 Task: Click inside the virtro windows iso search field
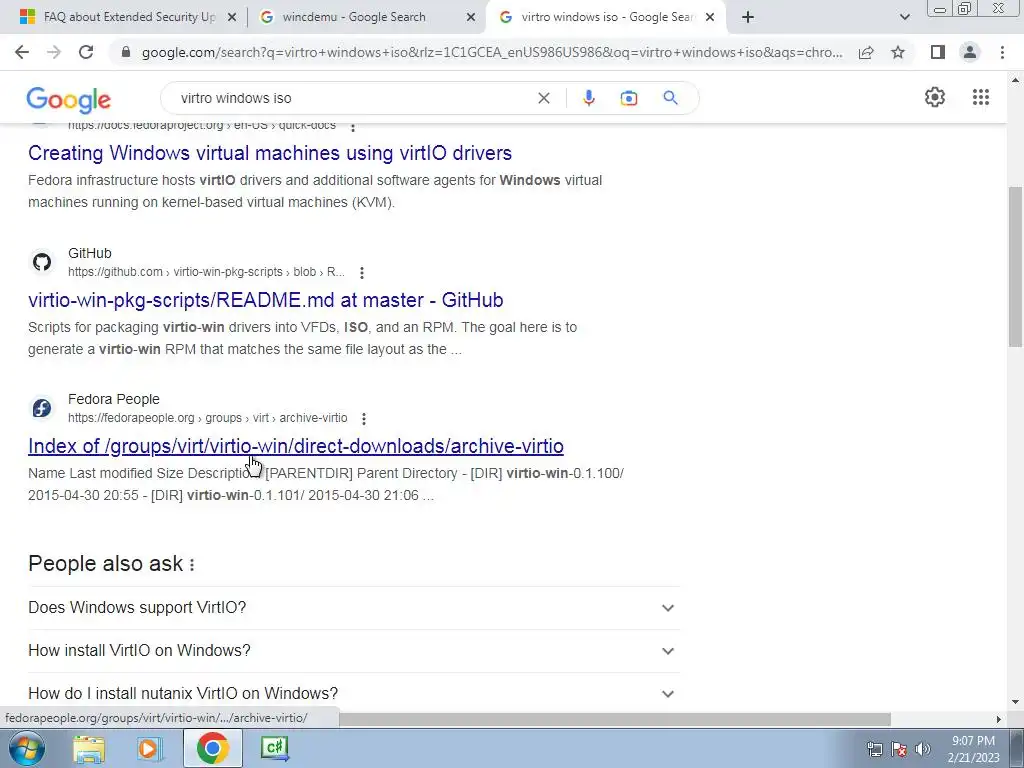tap(353, 98)
